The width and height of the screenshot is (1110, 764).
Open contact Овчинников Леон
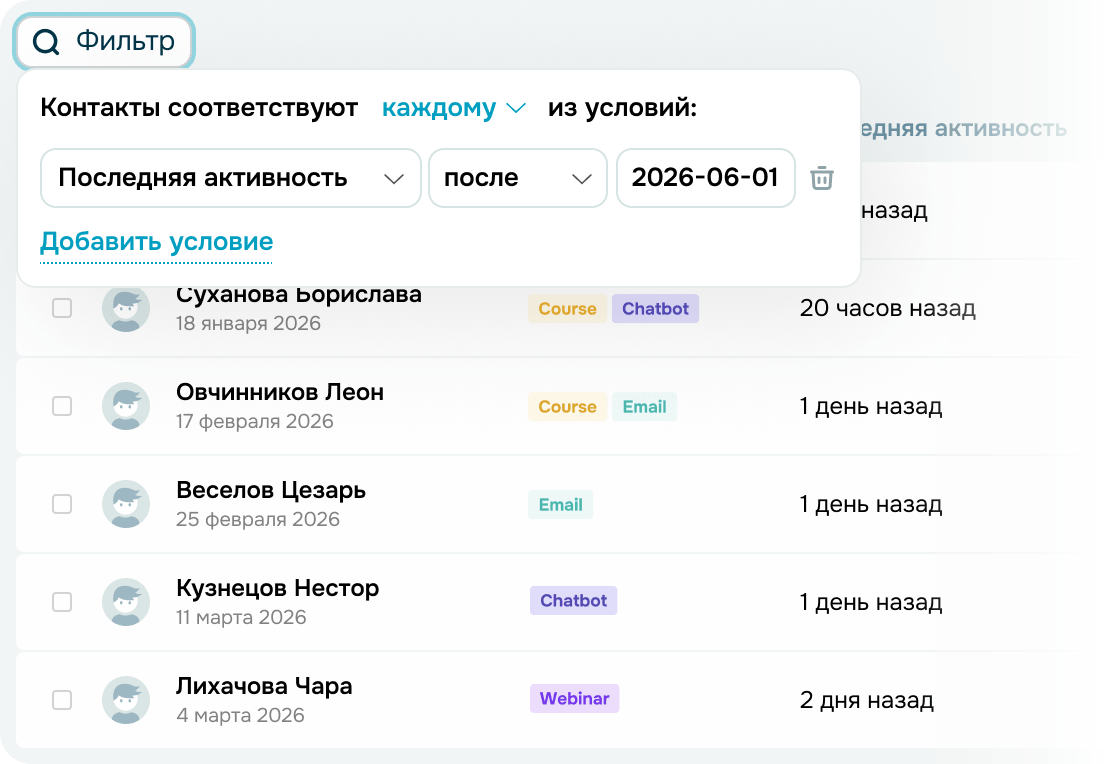pyautogui.click(x=280, y=392)
